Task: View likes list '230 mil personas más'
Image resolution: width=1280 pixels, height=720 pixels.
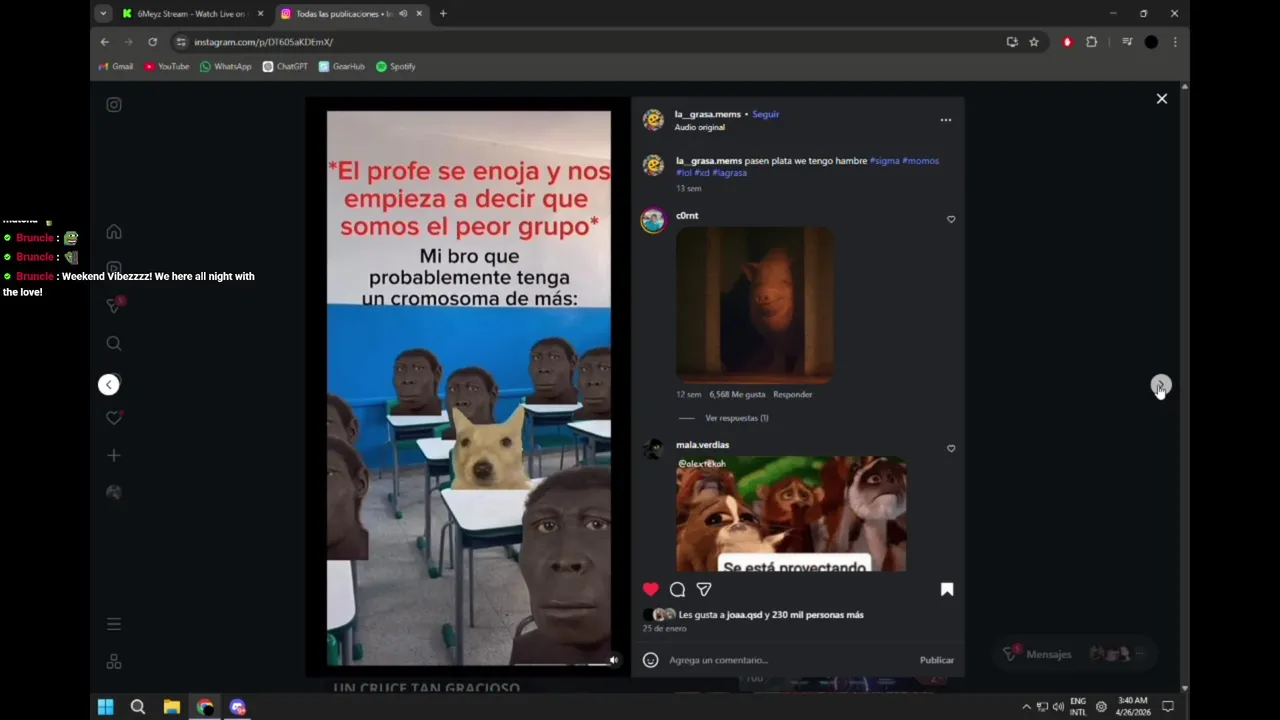Action: coord(818,615)
